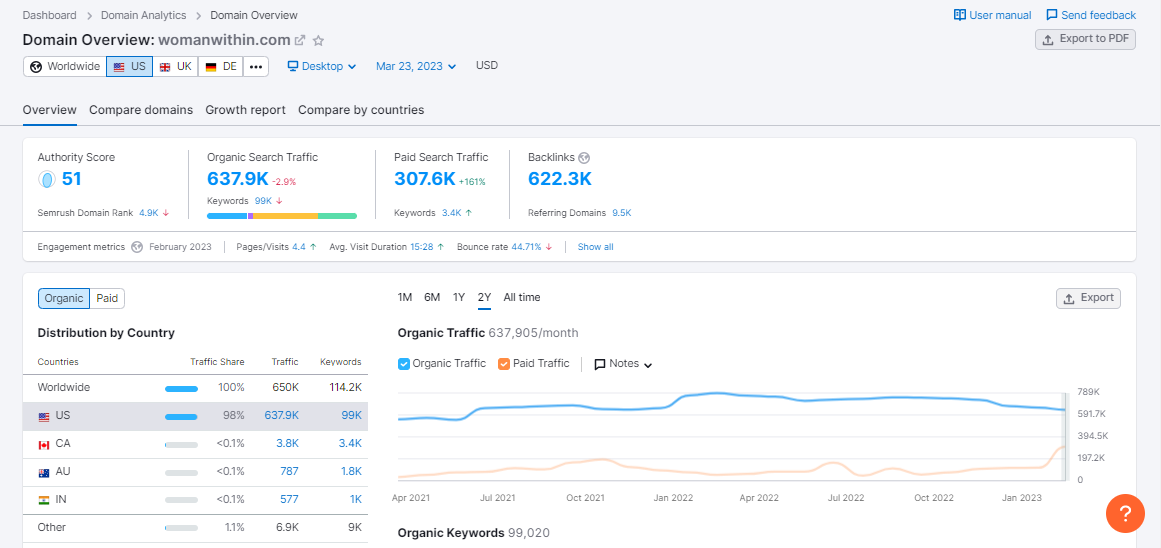This screenshot has height=548, width=1161.
Task: Expand the Notes dropdown
Action: (x=623, y=364)
